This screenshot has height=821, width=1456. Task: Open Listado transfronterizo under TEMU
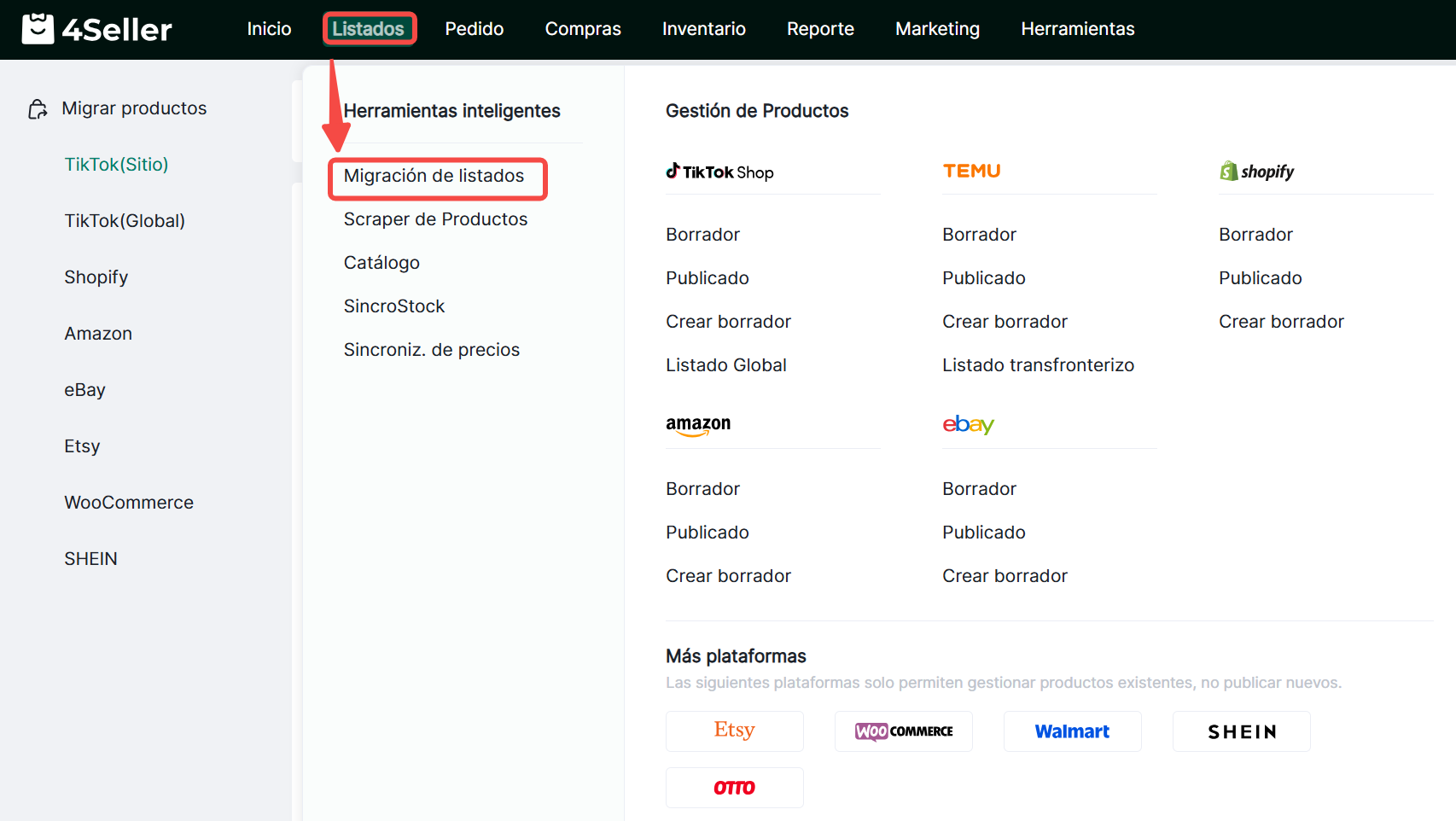(1038, 365)
